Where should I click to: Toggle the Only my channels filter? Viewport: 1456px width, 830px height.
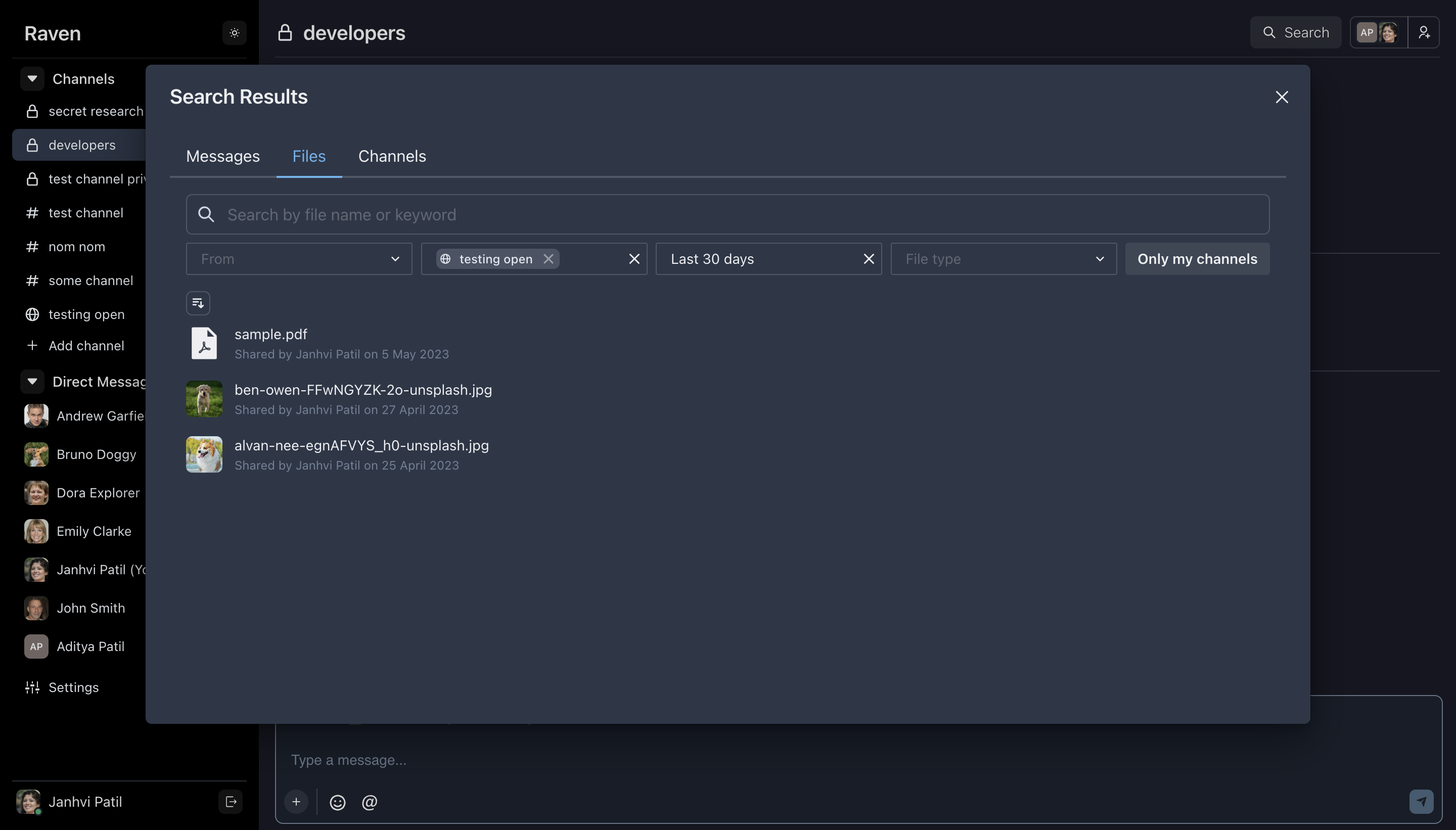tap(1197, 259)
